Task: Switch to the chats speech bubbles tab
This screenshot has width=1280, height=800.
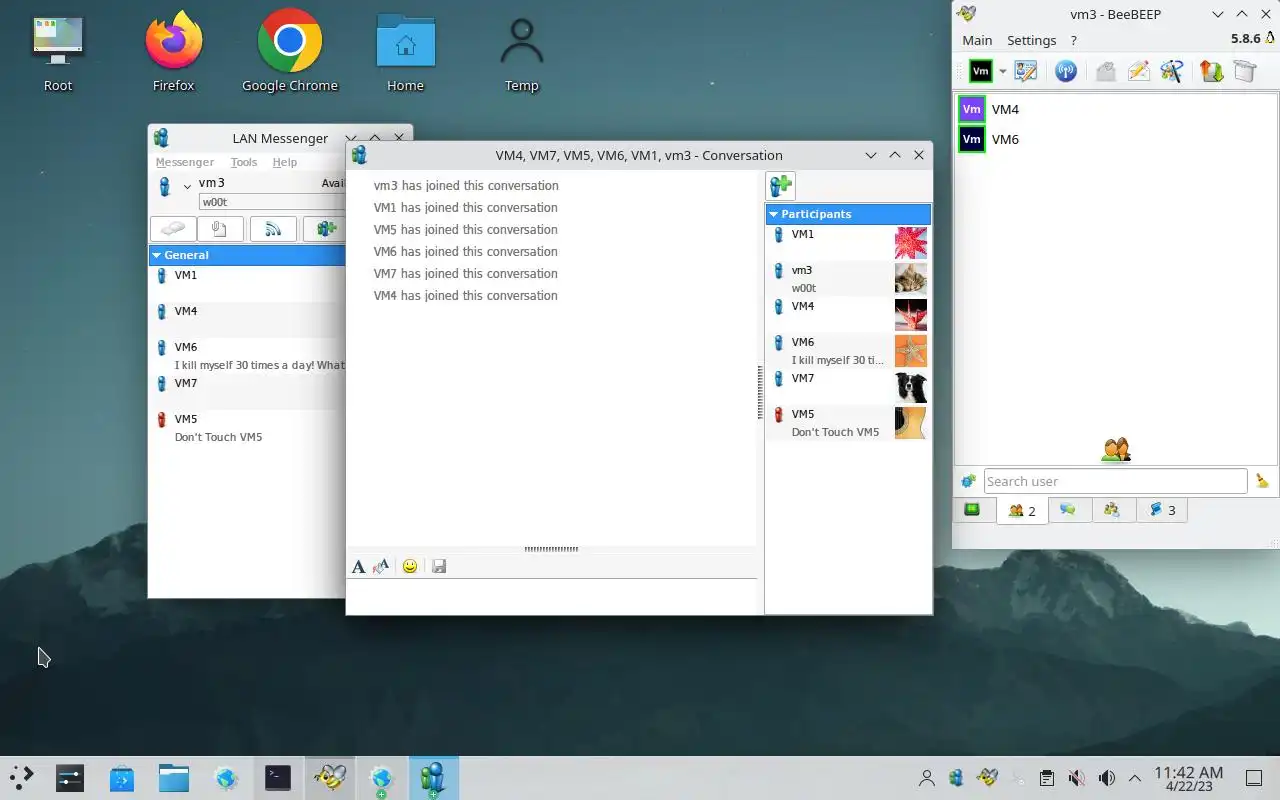Action: [x=1068, y=510]
